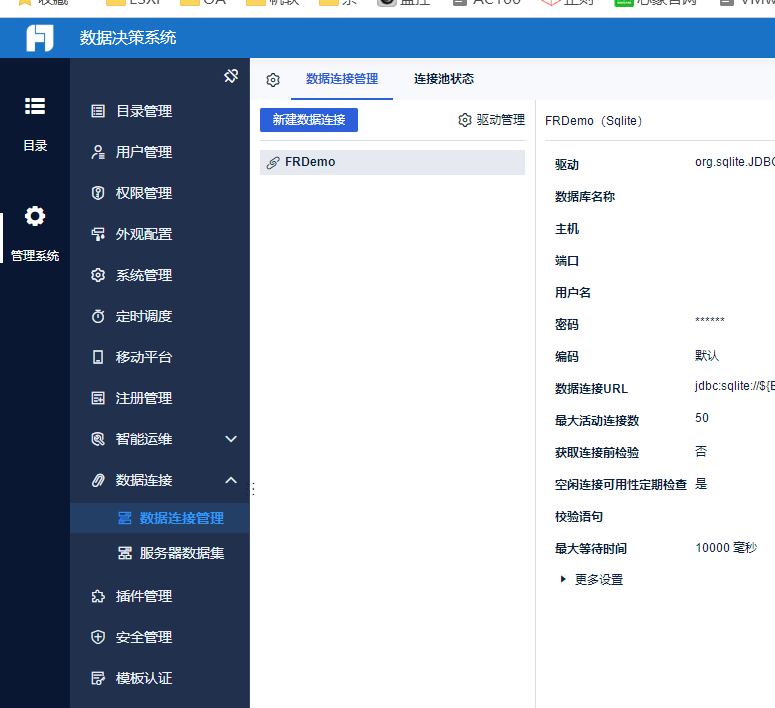Screen dimensions: 775x708
Task: Select 数据连接管理 in sidebar submenu
Action: click(x=160, y=518)
